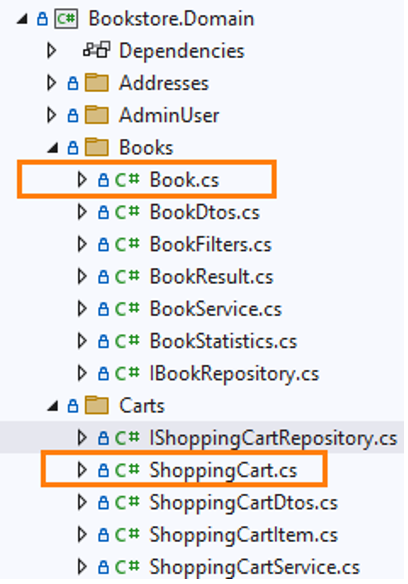Open the Book.cs file
Viewport: 408px width, 584px height.
pyautogui.click(x=184, y=180)
